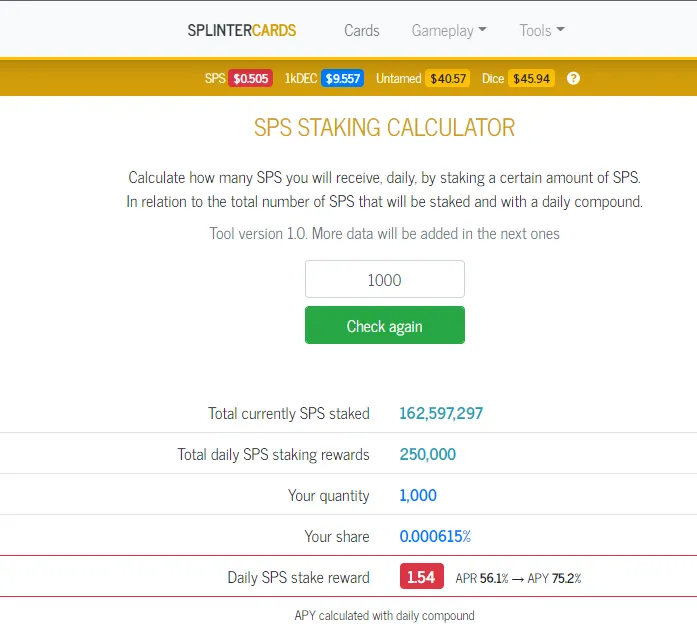The height and width of the screenshot is (632, 697).
Task: Focus the SPS amount input field
Action: click(x=385, y=280)
